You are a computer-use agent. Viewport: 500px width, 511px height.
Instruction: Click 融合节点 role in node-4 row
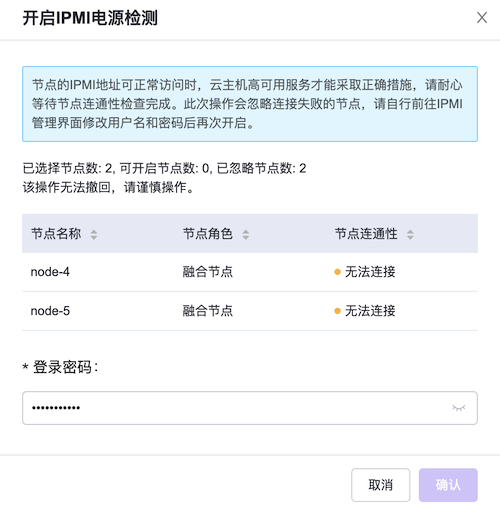208,272
